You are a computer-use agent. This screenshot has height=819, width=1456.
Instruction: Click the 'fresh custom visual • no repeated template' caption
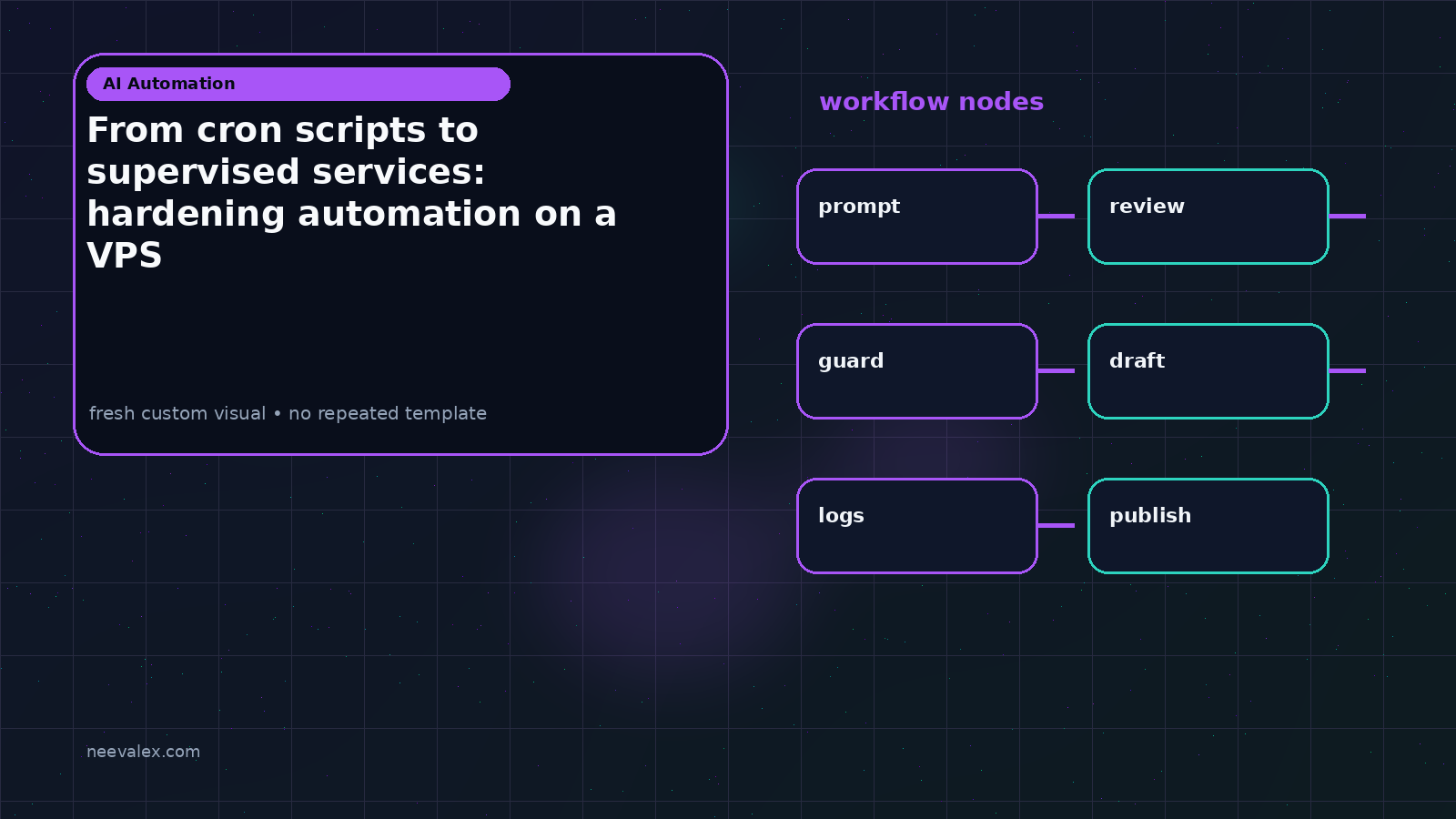[x=288, y=413]
